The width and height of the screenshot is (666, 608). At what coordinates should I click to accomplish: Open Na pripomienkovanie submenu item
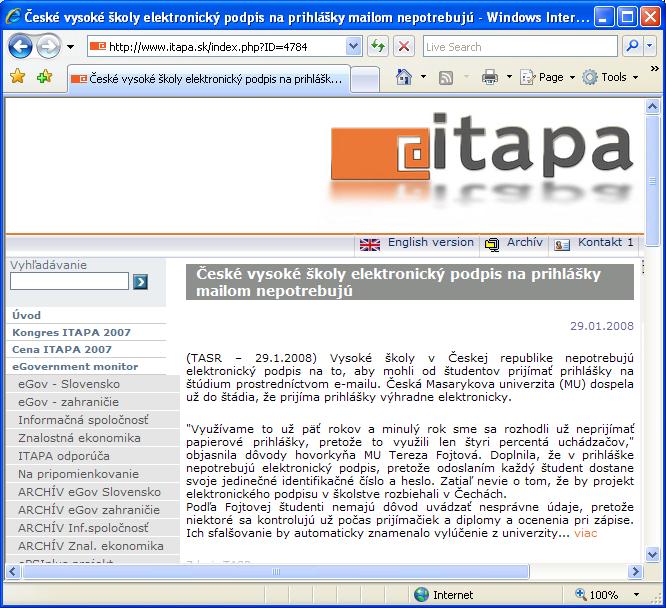(x=93, y=474)
